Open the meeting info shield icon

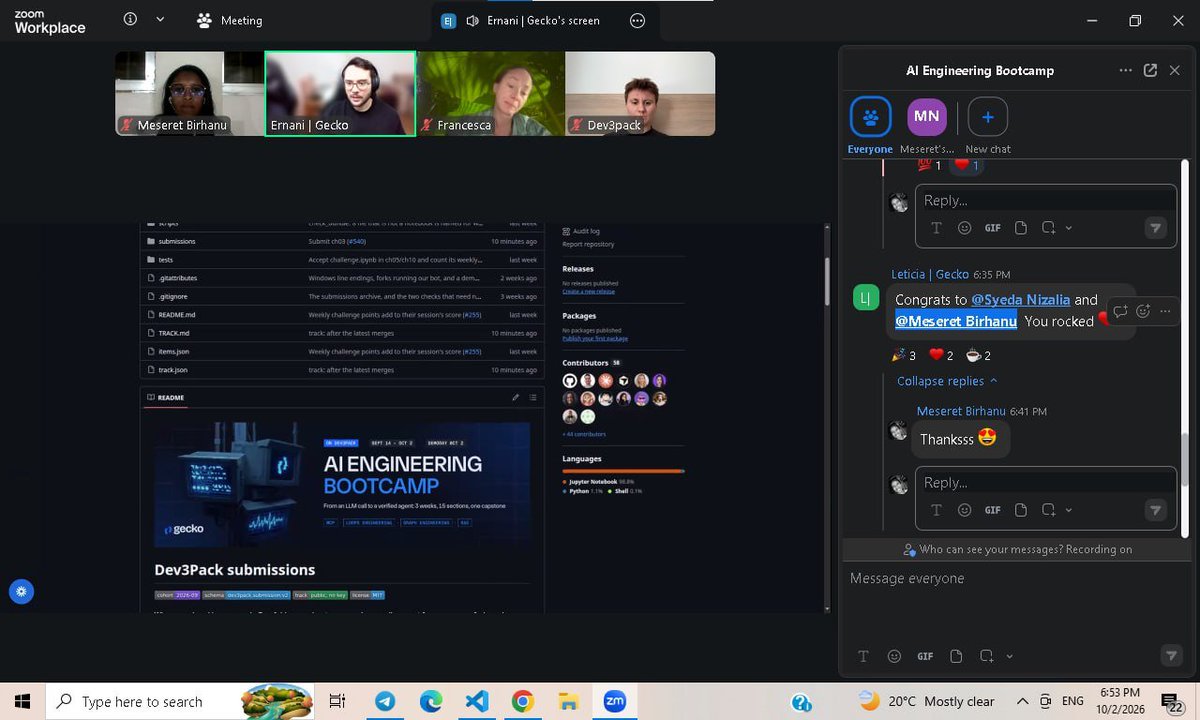130,19
